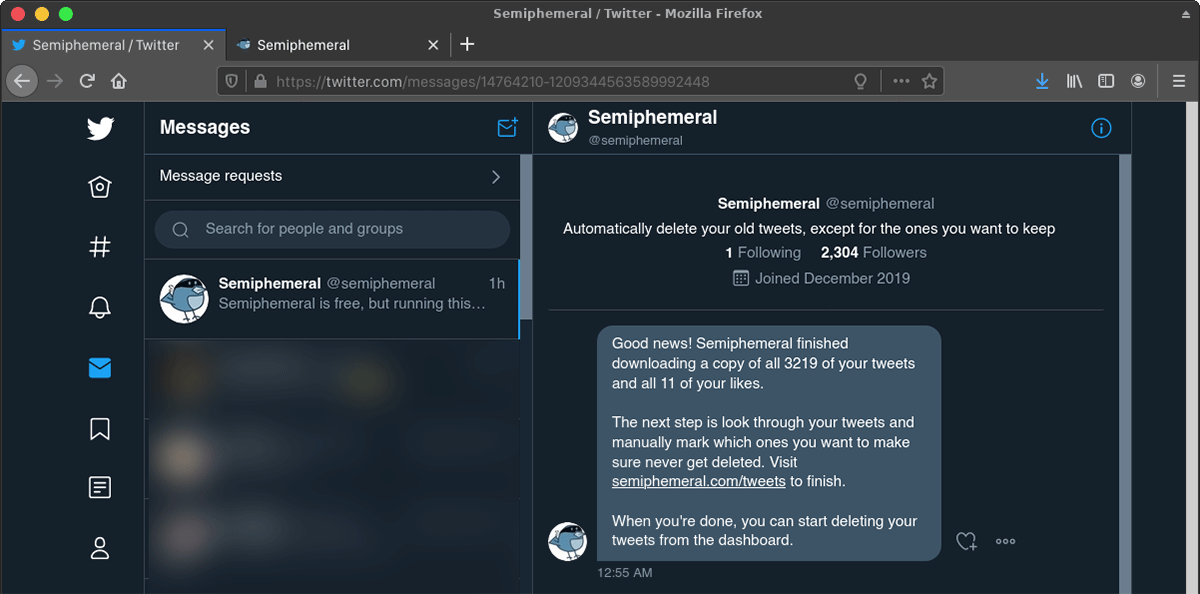Click the @semiphemeral handle under the header name
Image resolution: width=1200 pixels, height=594 pixels.
click(x=635, y=140)
